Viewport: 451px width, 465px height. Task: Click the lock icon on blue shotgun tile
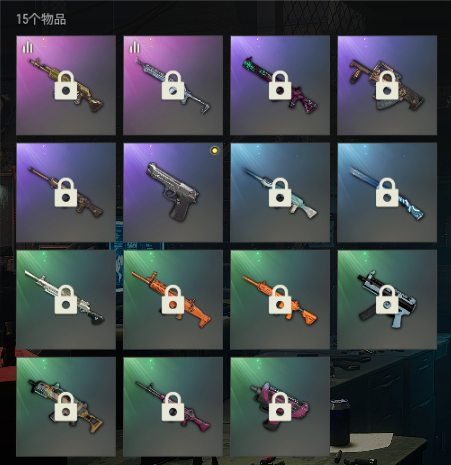tap(387, 192)
